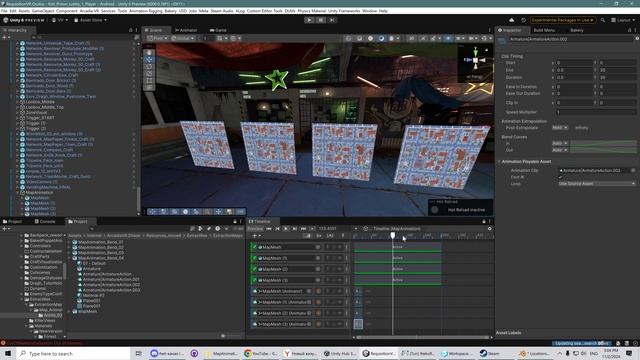Switch to the Animator tab

186,30
